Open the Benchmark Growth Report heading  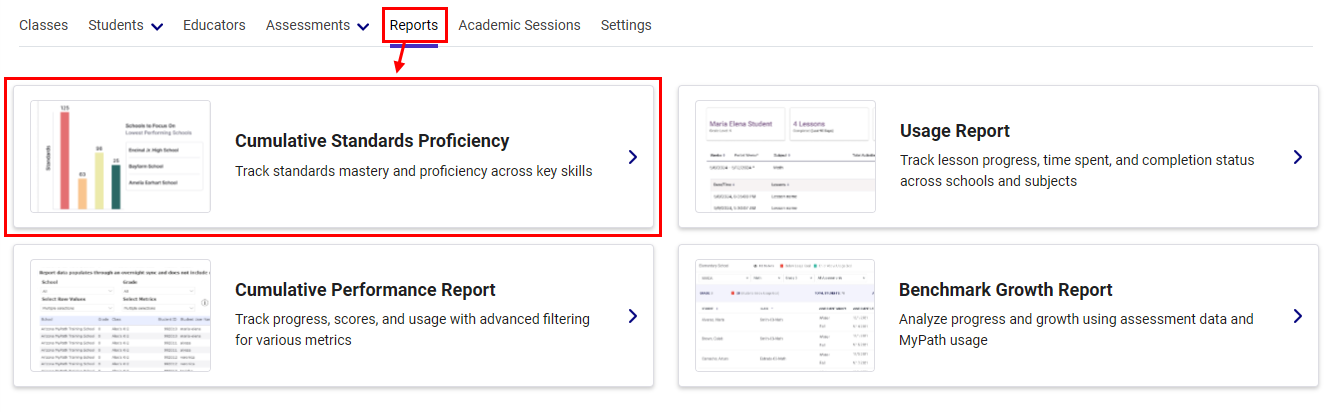click(x=1005, y=290)
